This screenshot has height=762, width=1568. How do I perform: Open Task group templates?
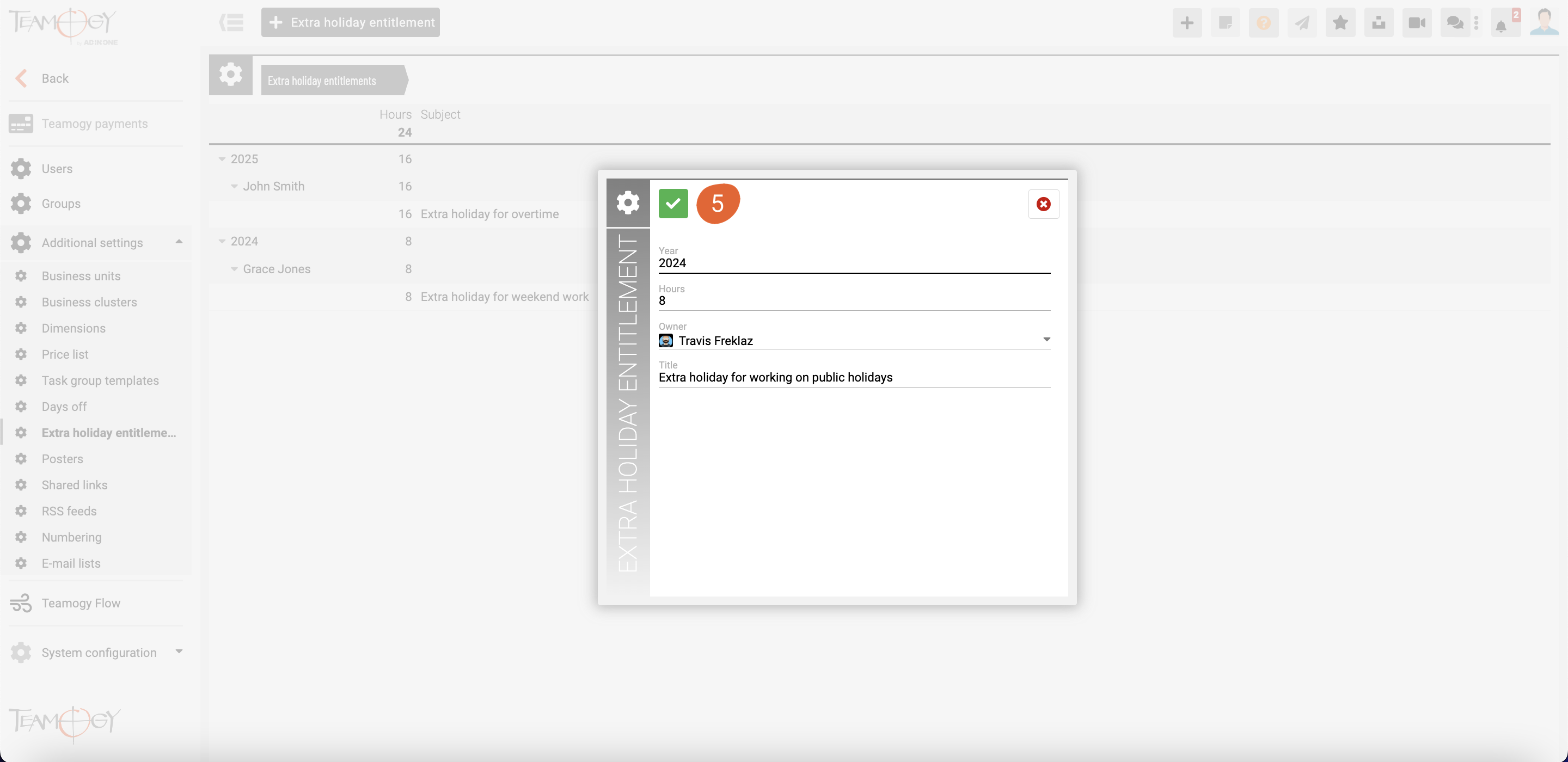tap(100, 380)
